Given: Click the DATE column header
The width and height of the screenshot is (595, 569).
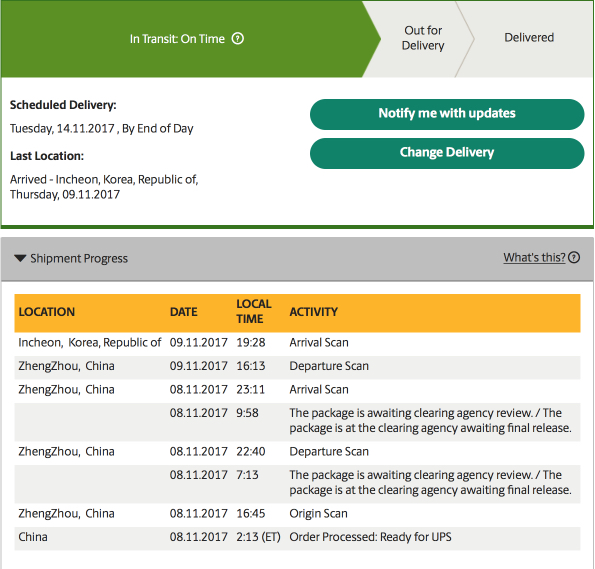Looking at the screenshot, I should (184, 312).
